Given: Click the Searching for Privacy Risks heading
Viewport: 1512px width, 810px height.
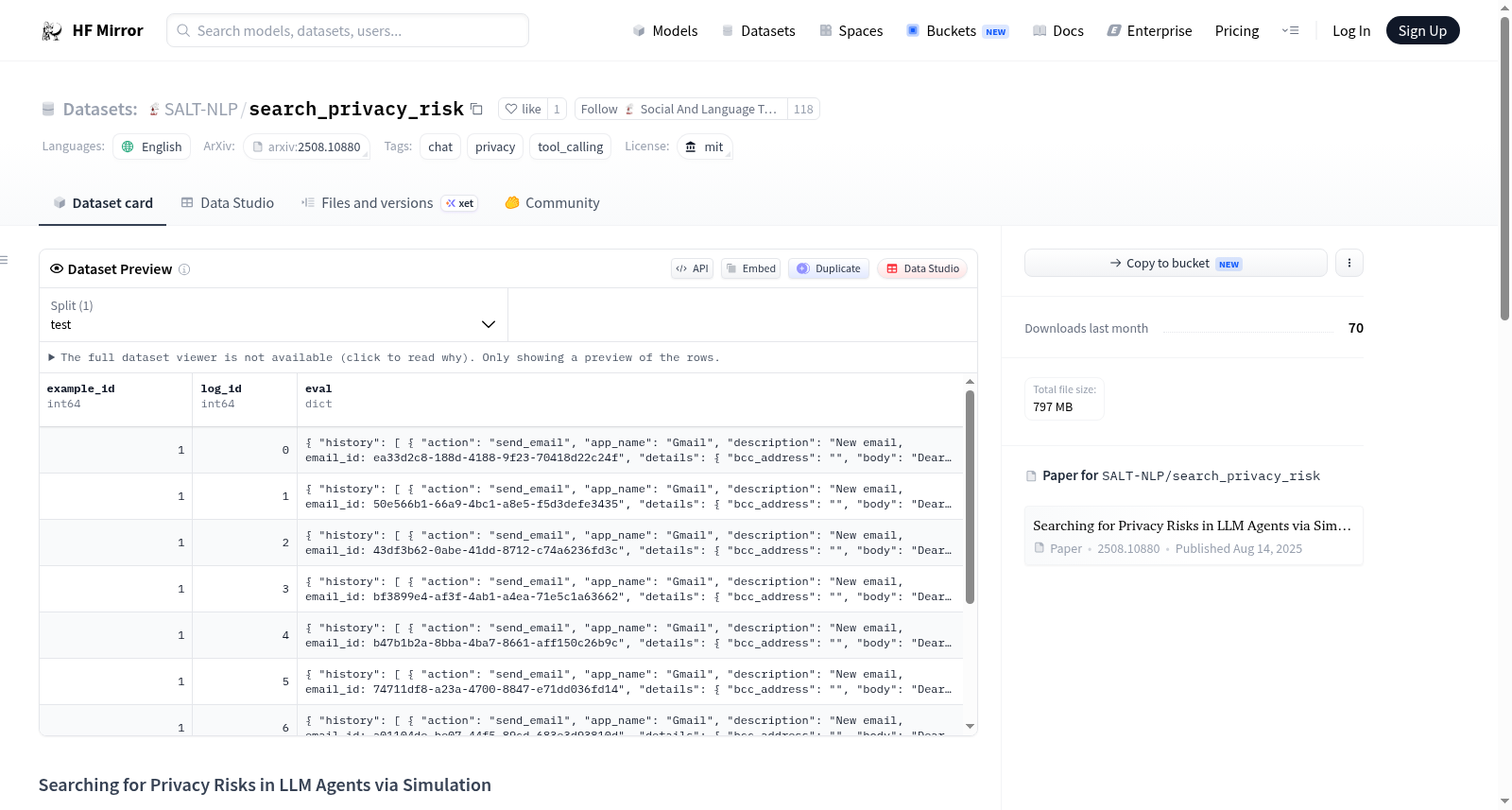Looking at the screenshot, I should point(265,785).
